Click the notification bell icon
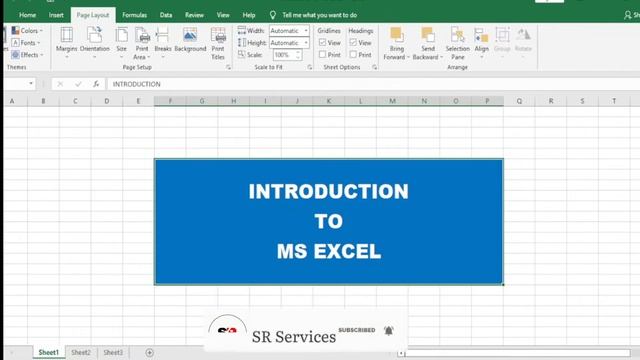 389,330
